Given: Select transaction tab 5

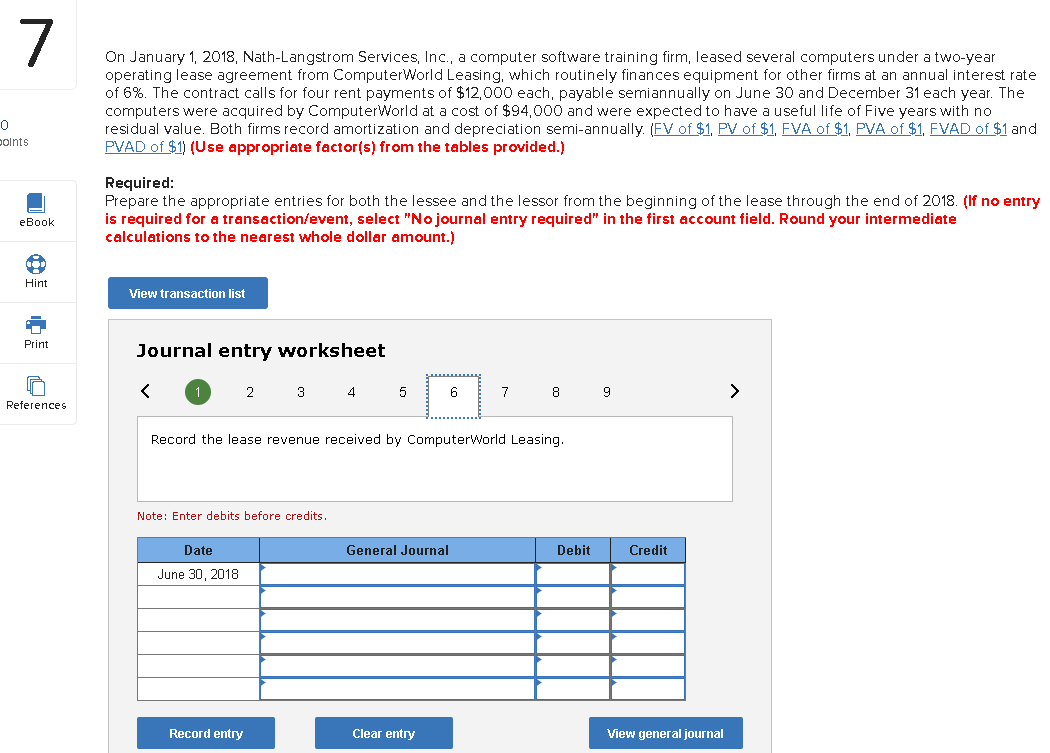Looking at the screenshot, I should point(402,392).
